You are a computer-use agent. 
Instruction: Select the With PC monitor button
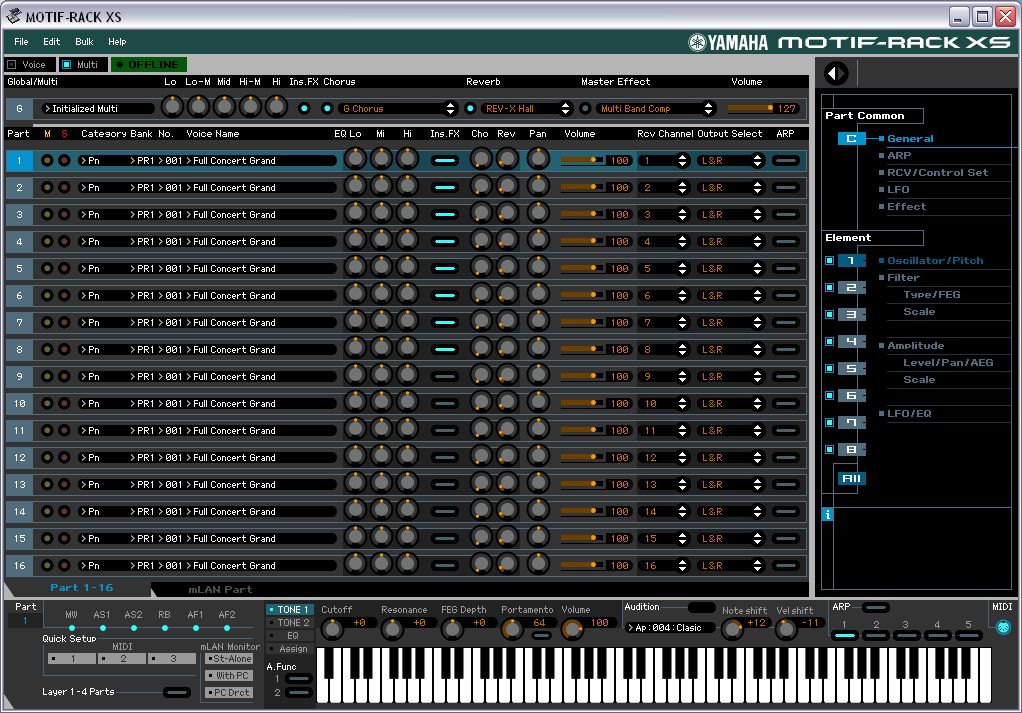229,676
